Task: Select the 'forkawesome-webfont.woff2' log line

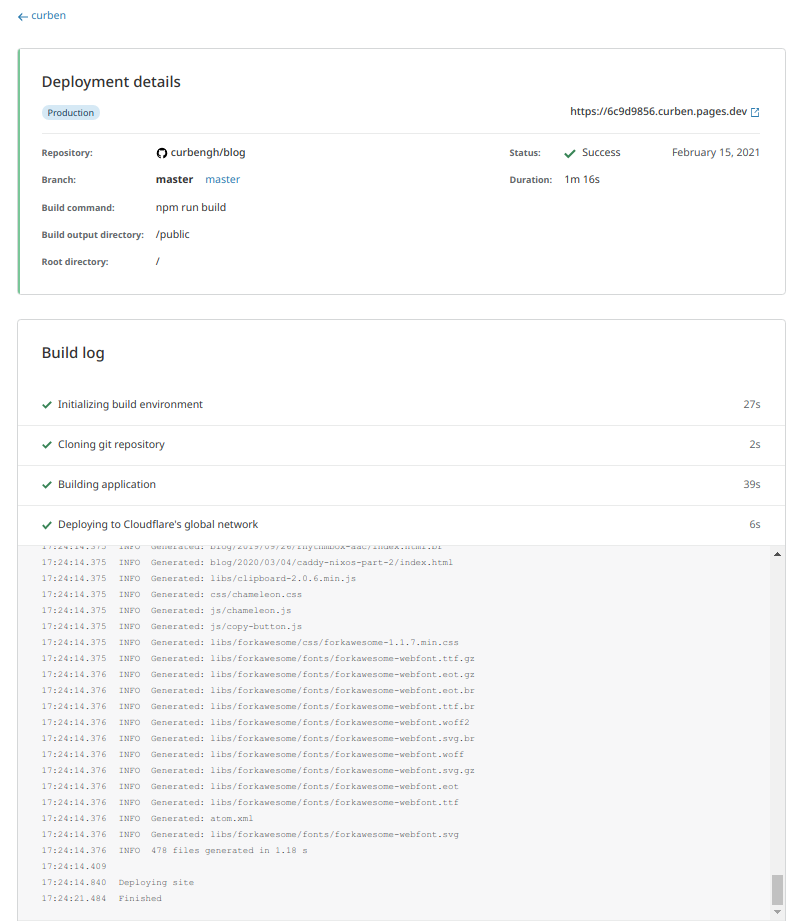Action: point(255,722)
